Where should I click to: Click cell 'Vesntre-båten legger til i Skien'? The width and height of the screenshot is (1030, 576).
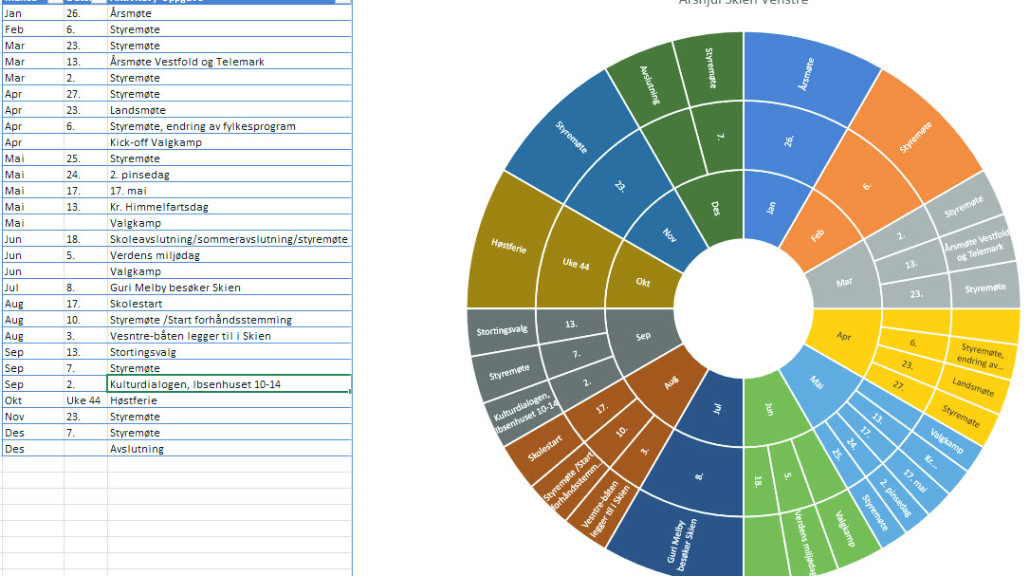tap(229, 336)
